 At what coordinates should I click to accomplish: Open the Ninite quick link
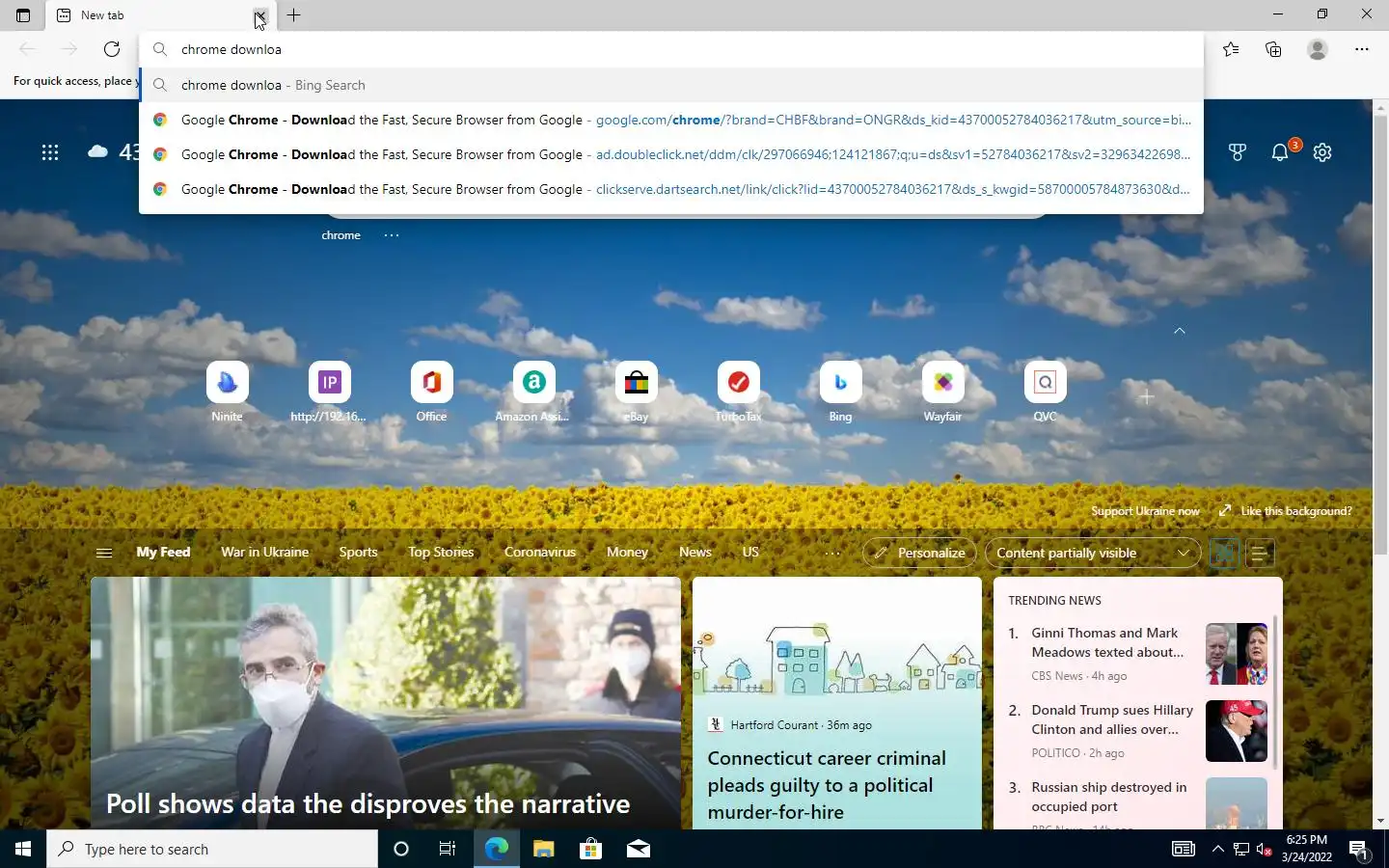pos(228,393)
